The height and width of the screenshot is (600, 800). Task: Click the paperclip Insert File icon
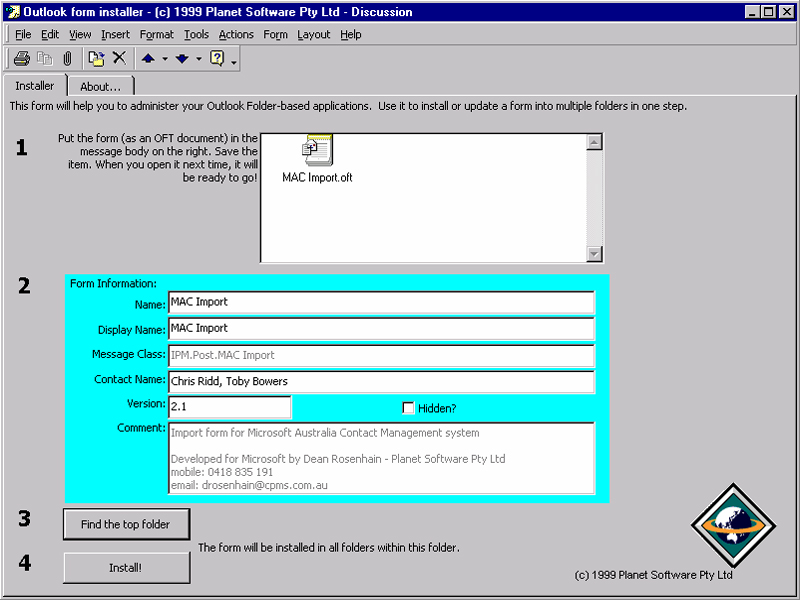(x=67, y=59)
